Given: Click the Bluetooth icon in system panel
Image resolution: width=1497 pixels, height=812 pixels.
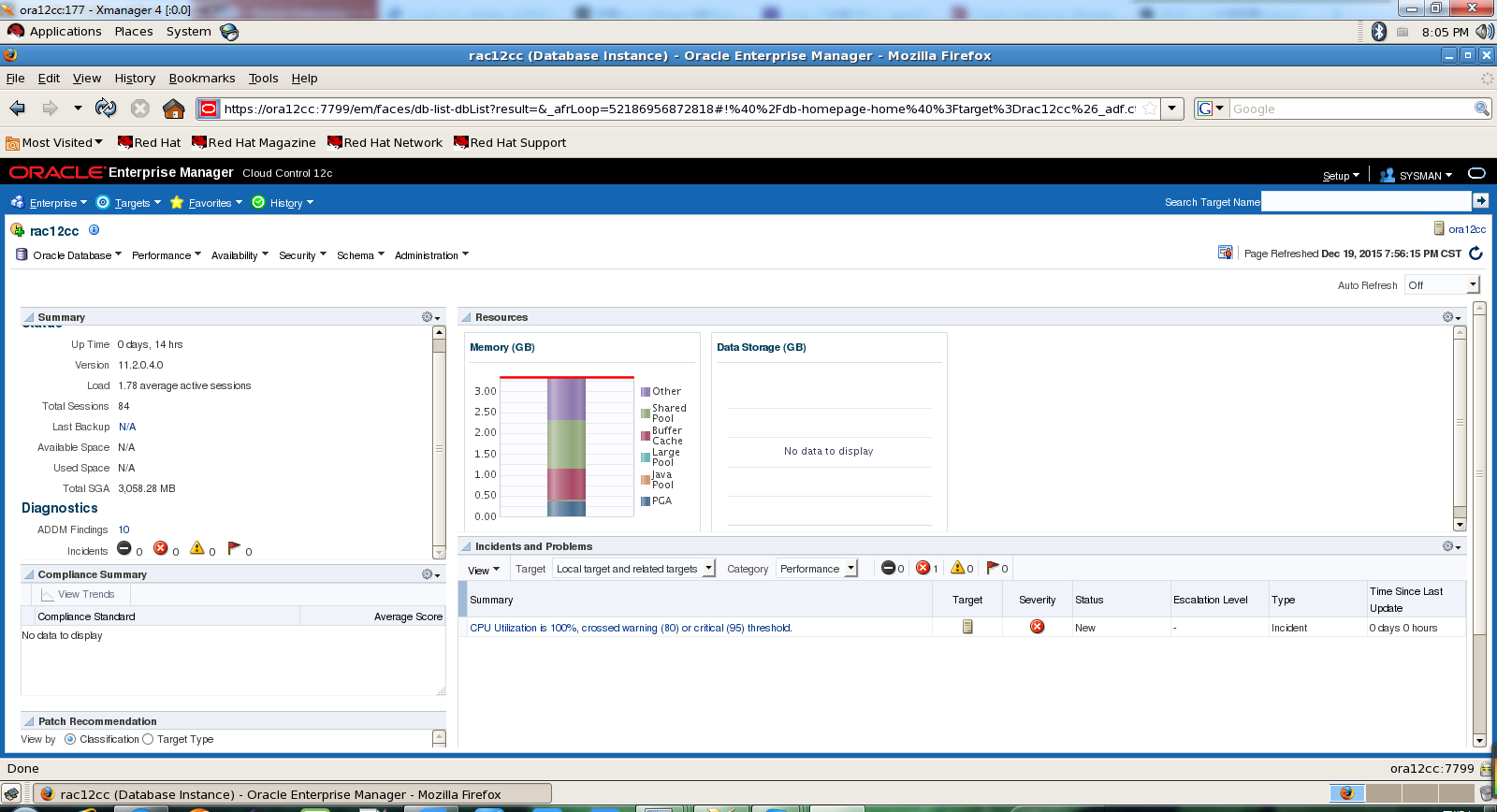Looking at the screenshot, I should click(x=1378, y=32).
